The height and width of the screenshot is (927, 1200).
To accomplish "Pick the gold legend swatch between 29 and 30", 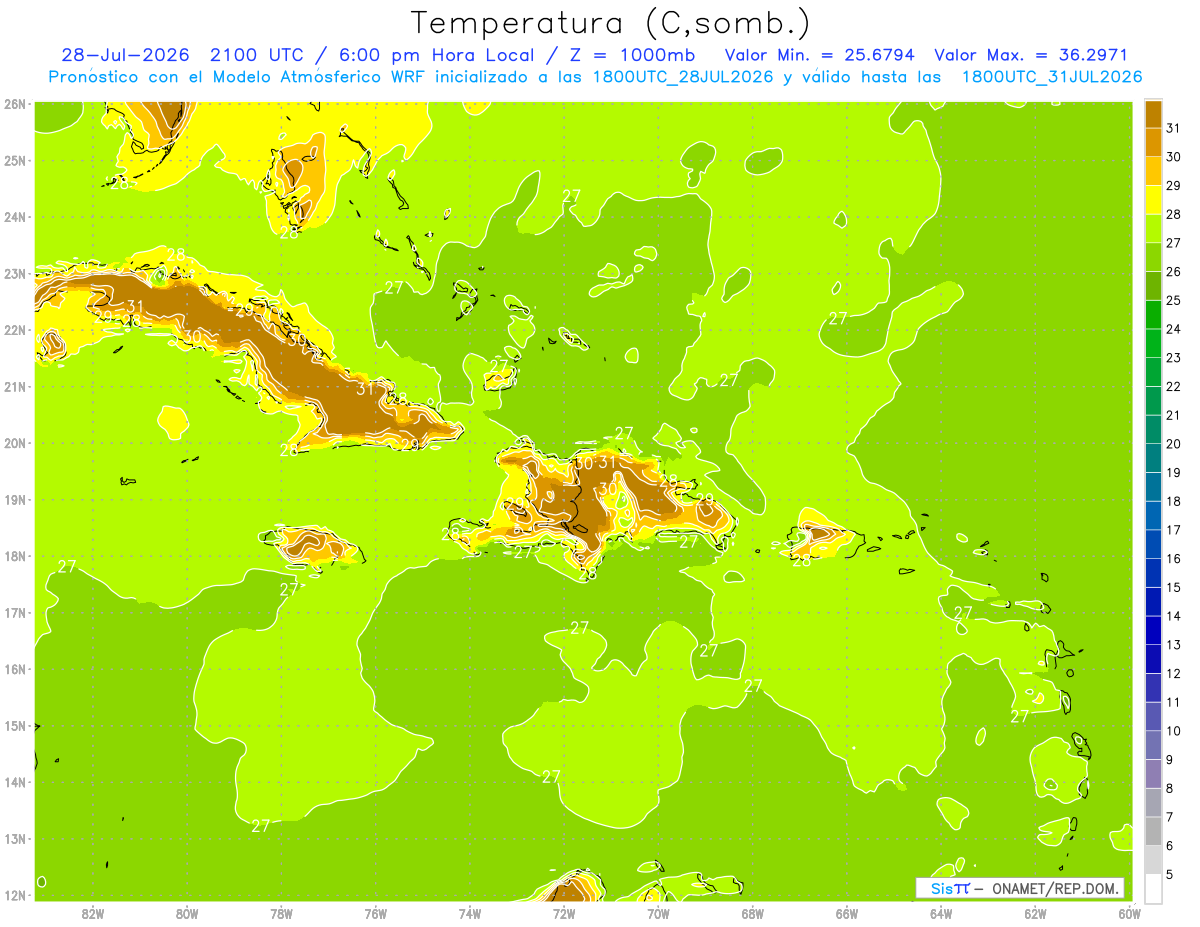I will pyautogui.click(x=1153, y=172).
